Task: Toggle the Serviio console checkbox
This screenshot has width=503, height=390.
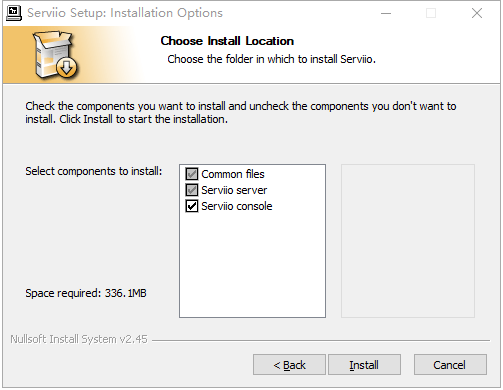Action: [192, 206]
